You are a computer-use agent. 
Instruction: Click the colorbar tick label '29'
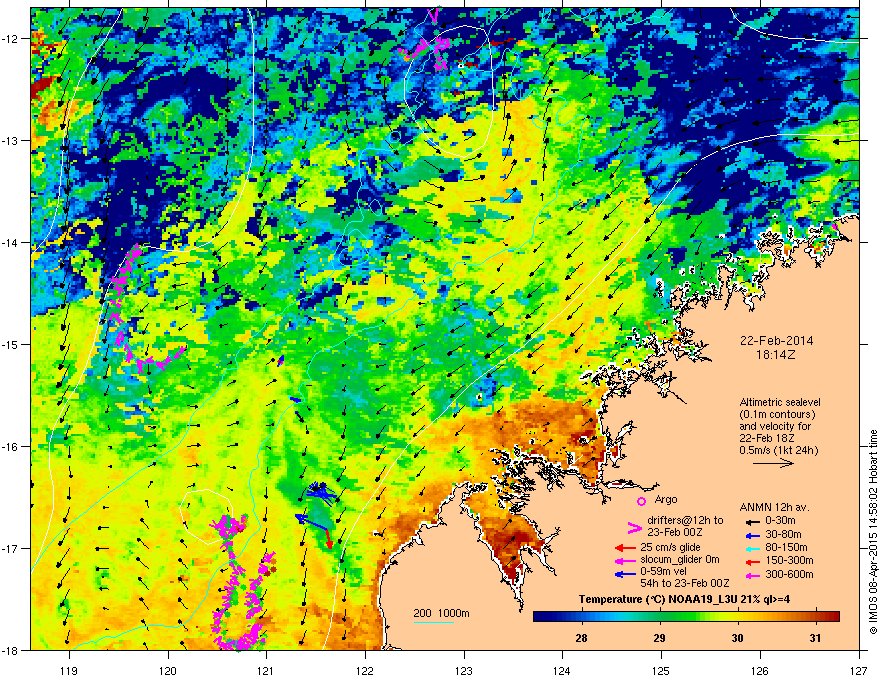point(659,638)
